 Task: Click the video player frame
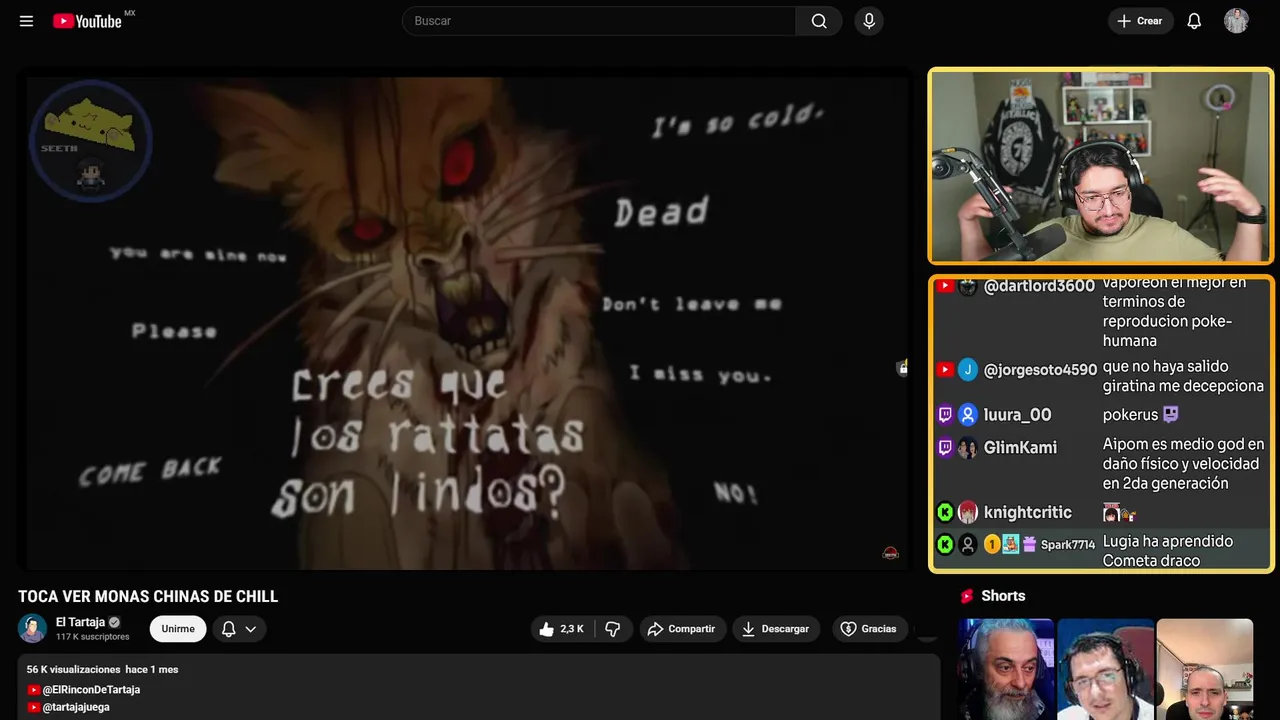click(467, 322)
